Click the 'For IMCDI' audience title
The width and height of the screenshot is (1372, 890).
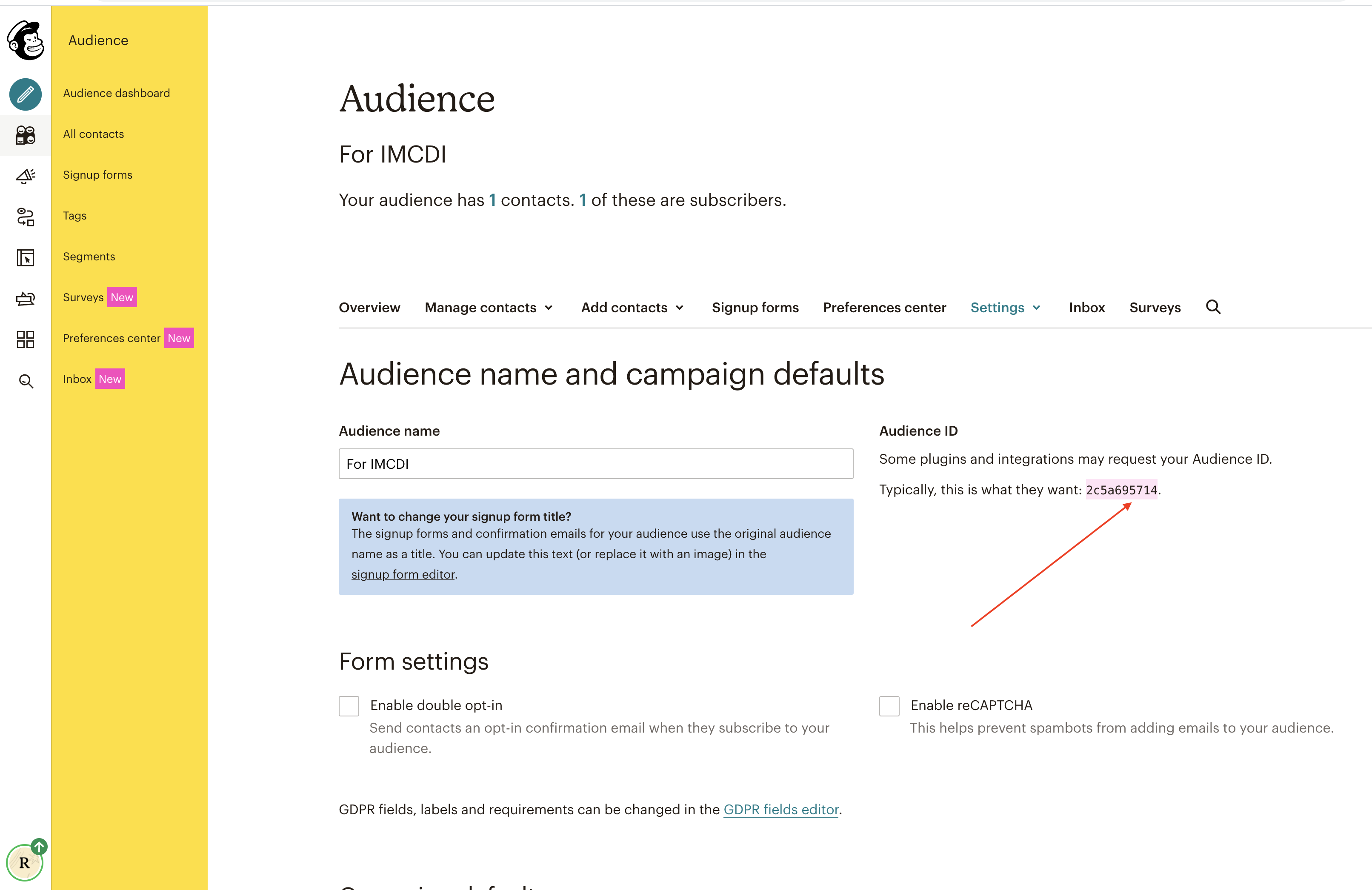click(392, 154)
